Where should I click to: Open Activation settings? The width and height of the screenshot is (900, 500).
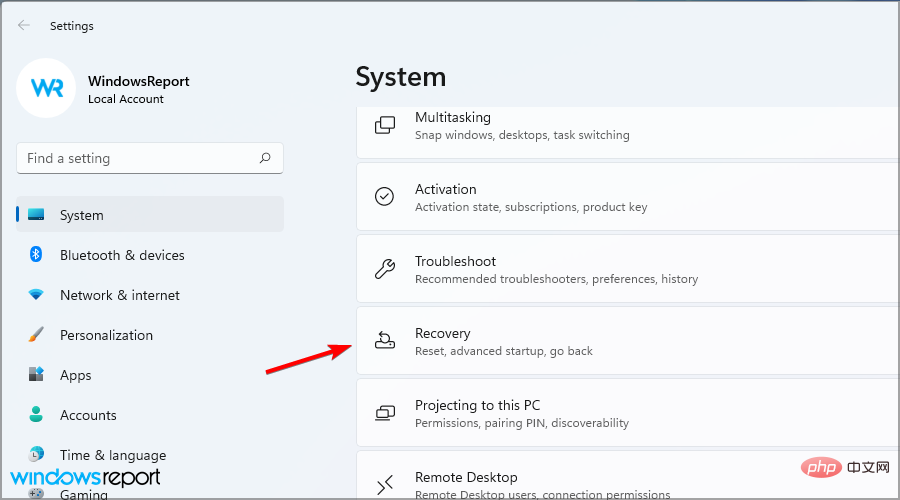pyautogui.click(x=628, y=197)
